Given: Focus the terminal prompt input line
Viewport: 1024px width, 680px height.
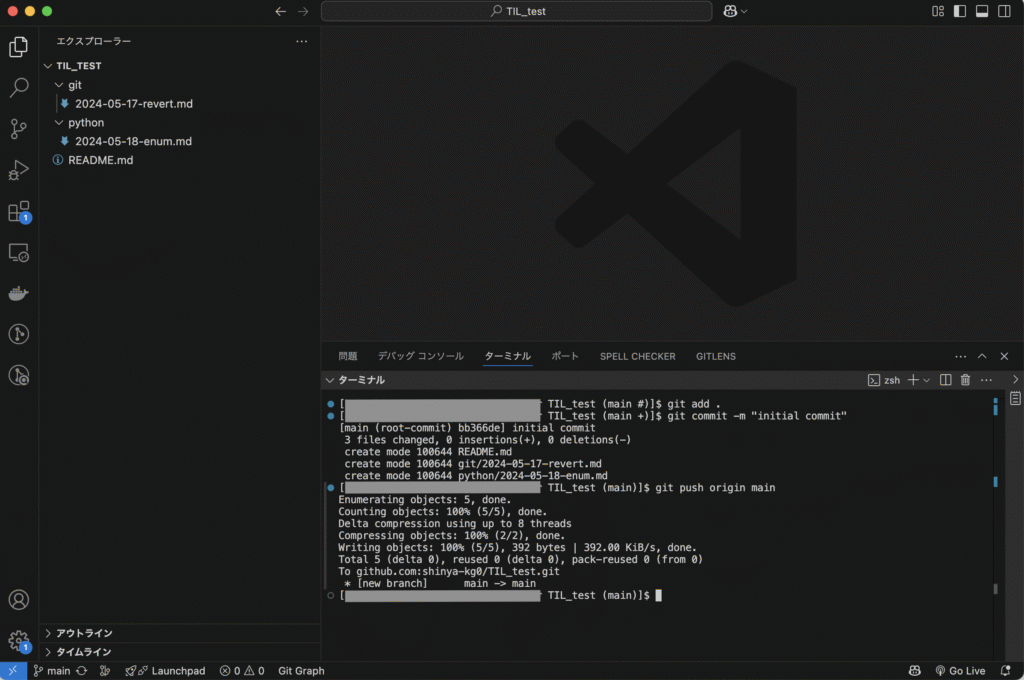Looking at the screenshot, I should click(658, 596).
